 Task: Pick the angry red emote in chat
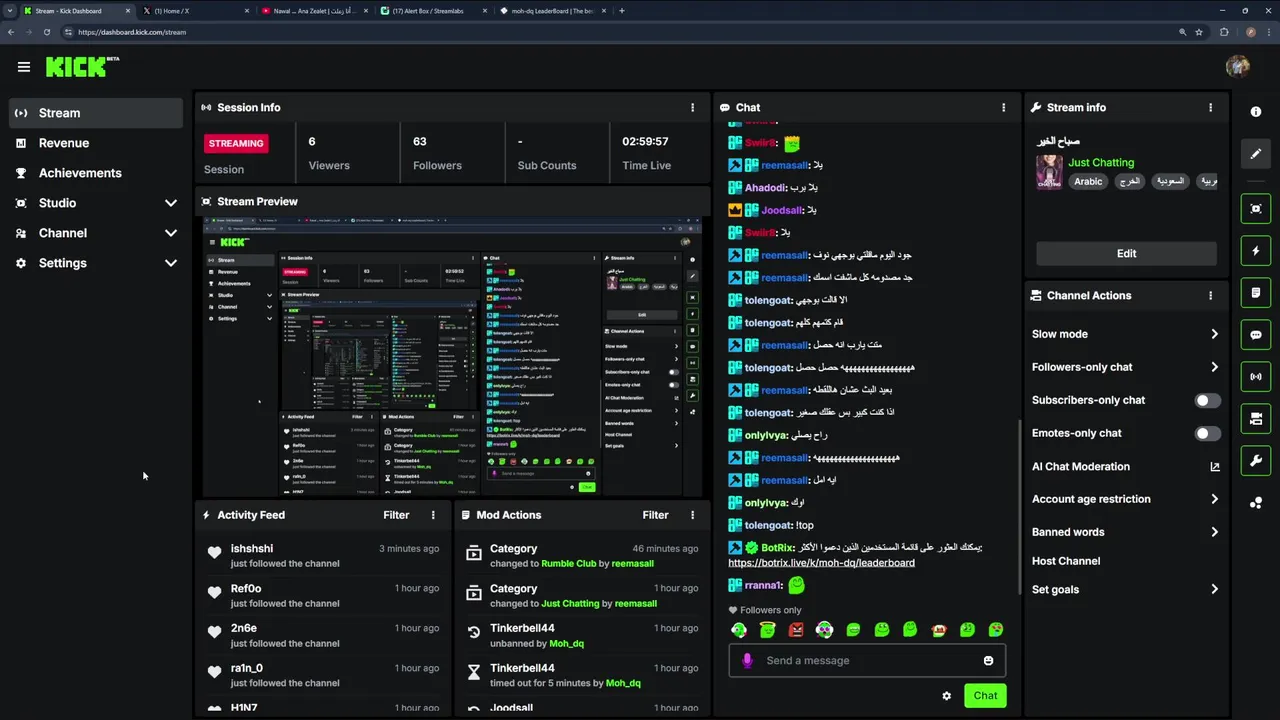pyautogui.click(x=796, y=630)
